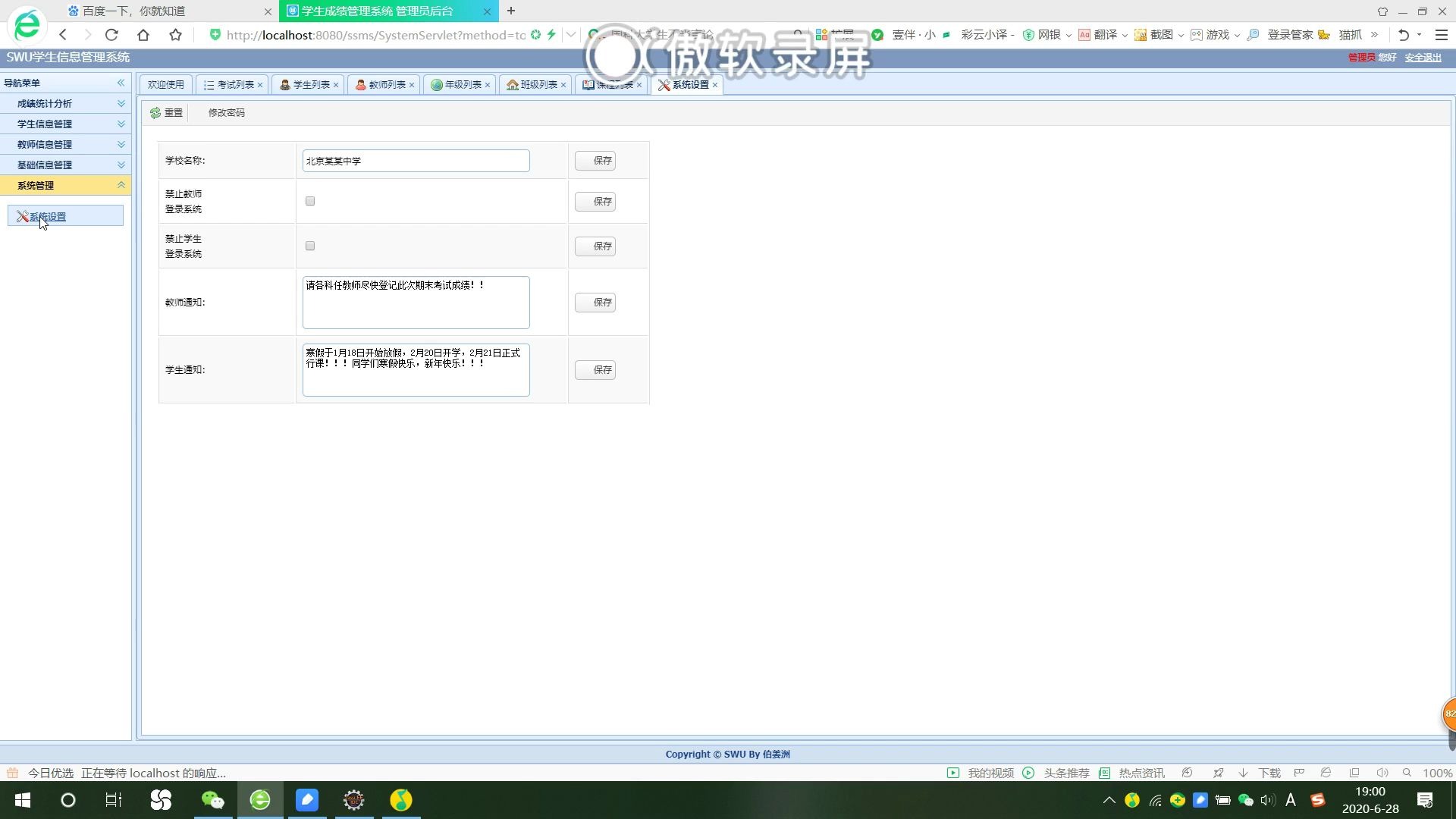Image resolution: width=1456 pixels, height=819 pixels.
Task: Toggle 禁止教师登录系统 checkbox
Action: tap(310, 201)
